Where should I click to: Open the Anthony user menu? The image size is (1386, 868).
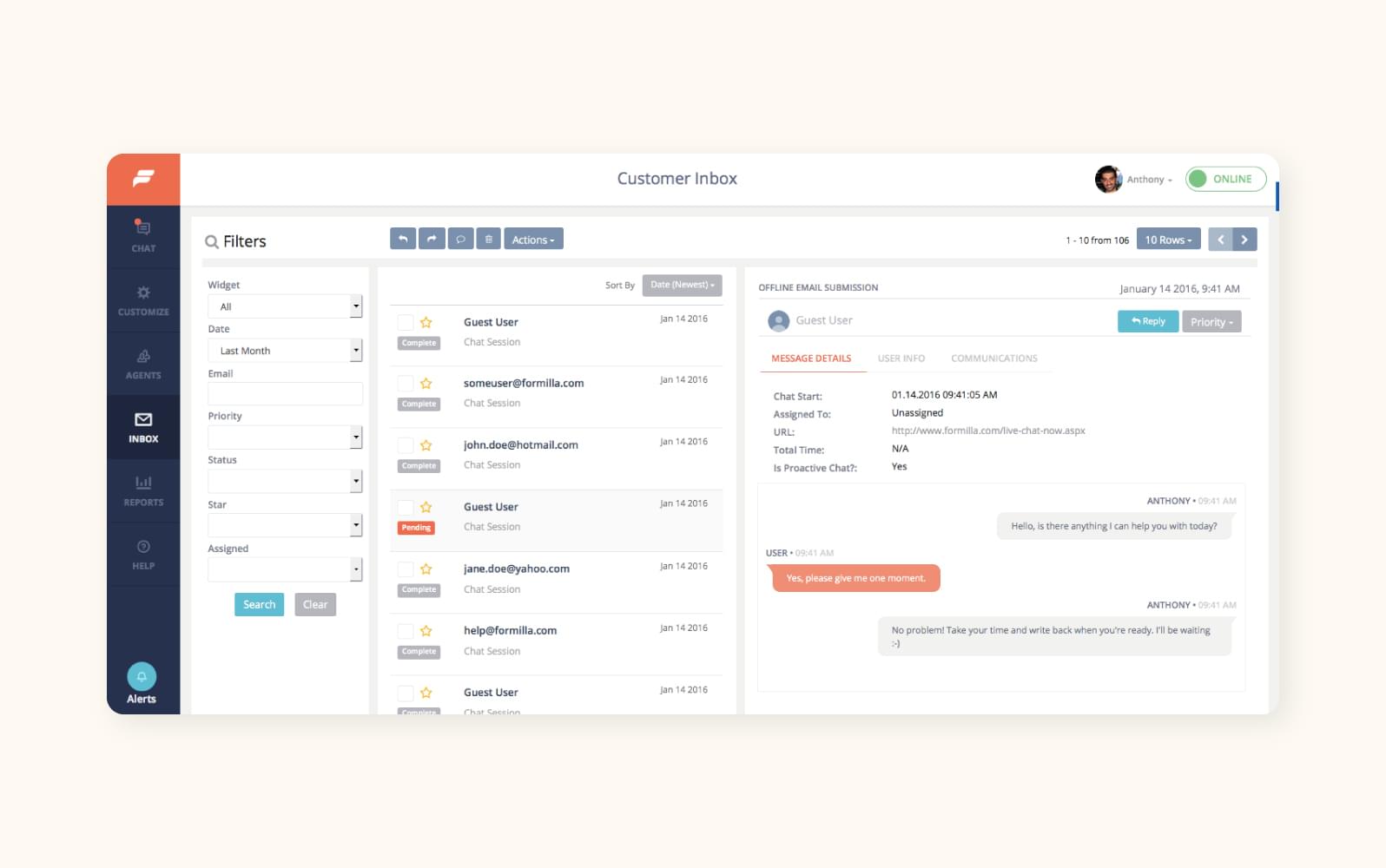coord(1149,180)
